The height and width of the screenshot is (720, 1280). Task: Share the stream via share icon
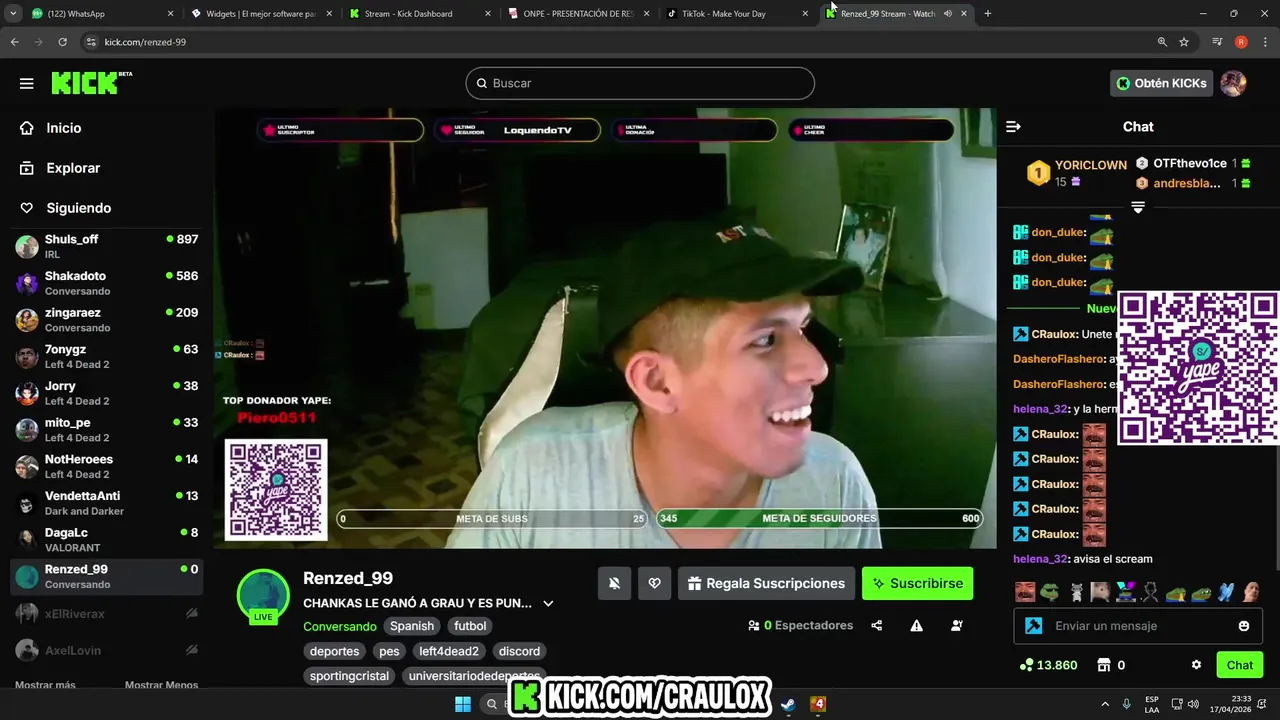877,625
